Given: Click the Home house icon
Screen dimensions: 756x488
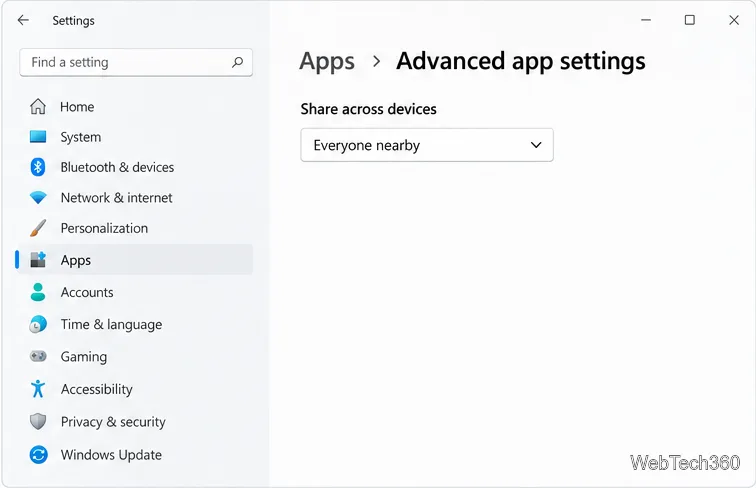Looking at the screenshot, I should coord(38,107).
